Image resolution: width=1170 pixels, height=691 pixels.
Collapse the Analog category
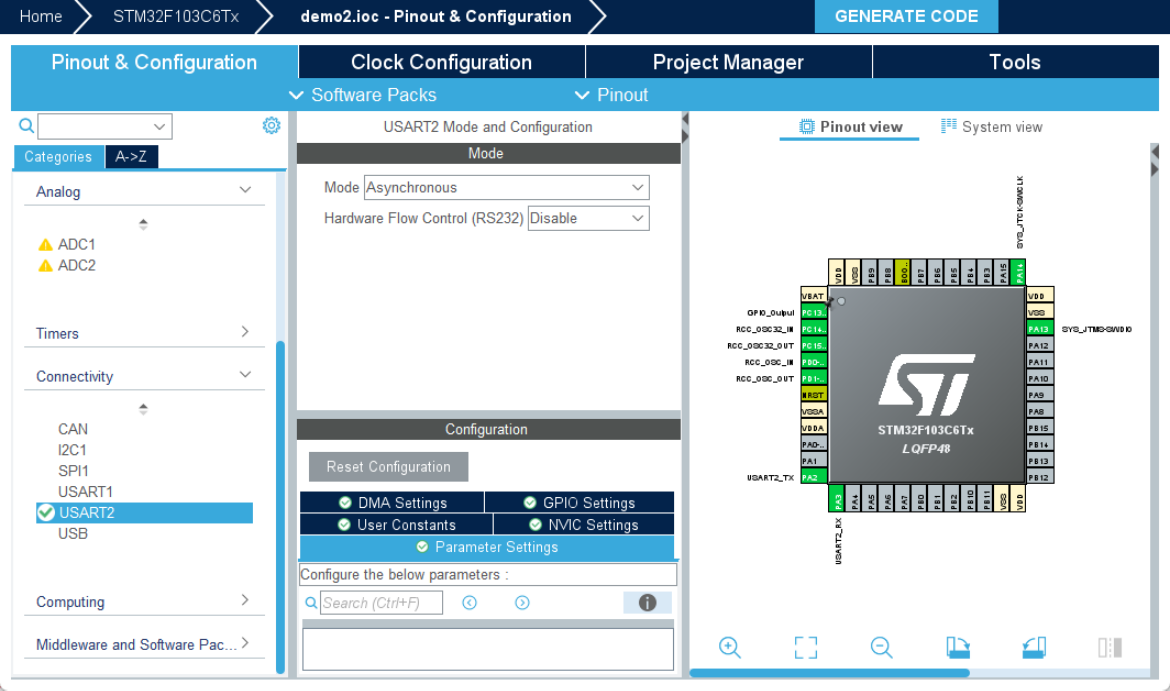click(x=245, y=190)
